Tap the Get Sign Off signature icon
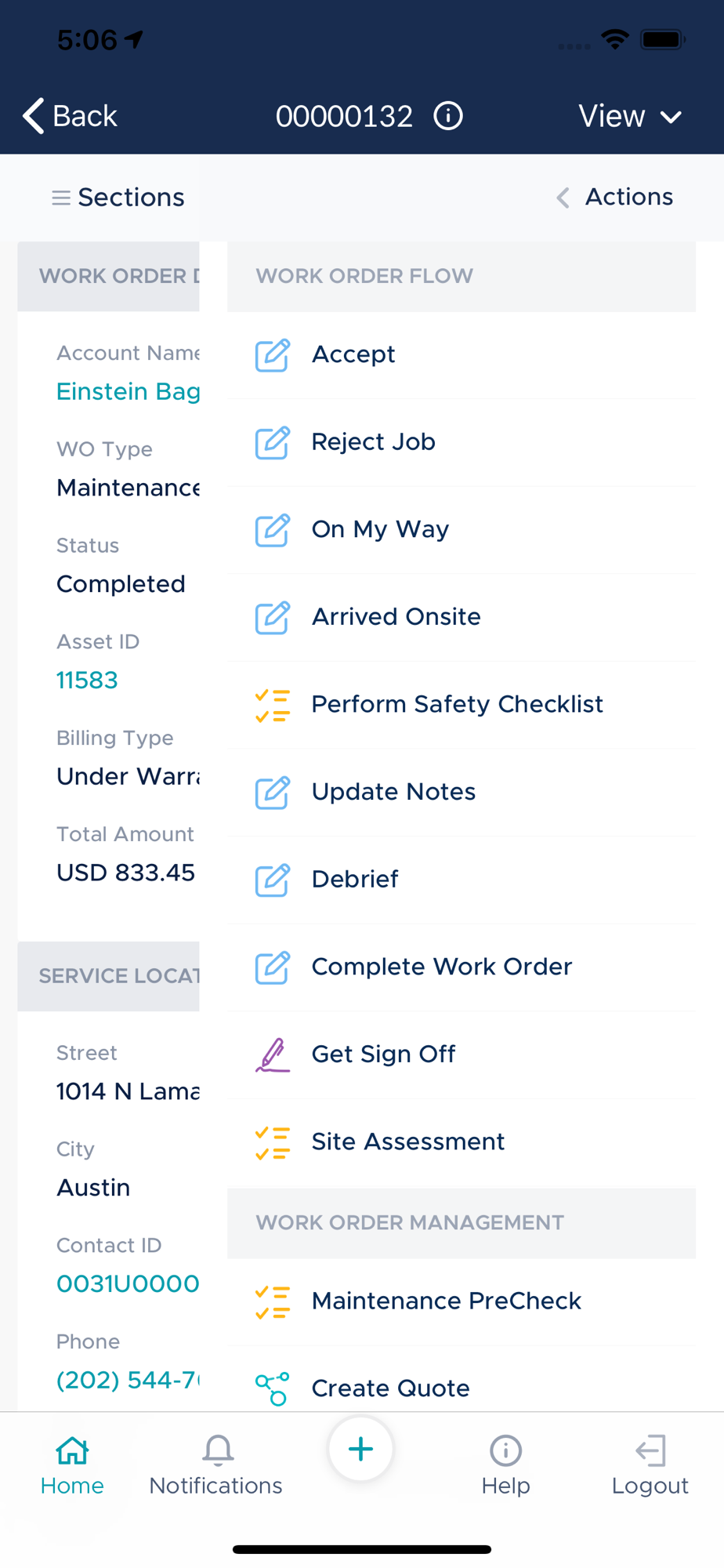724x1568 pixels. [x=273, y=1054]
